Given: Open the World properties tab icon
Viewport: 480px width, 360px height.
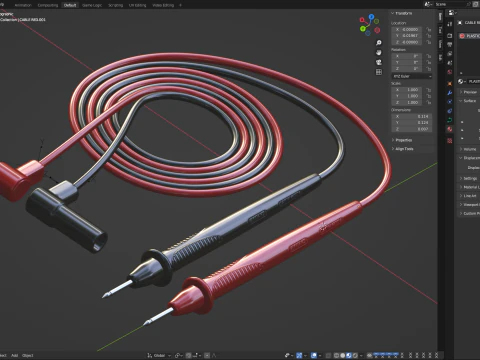Looking at the screenshot, I should (x=450, y=72).
